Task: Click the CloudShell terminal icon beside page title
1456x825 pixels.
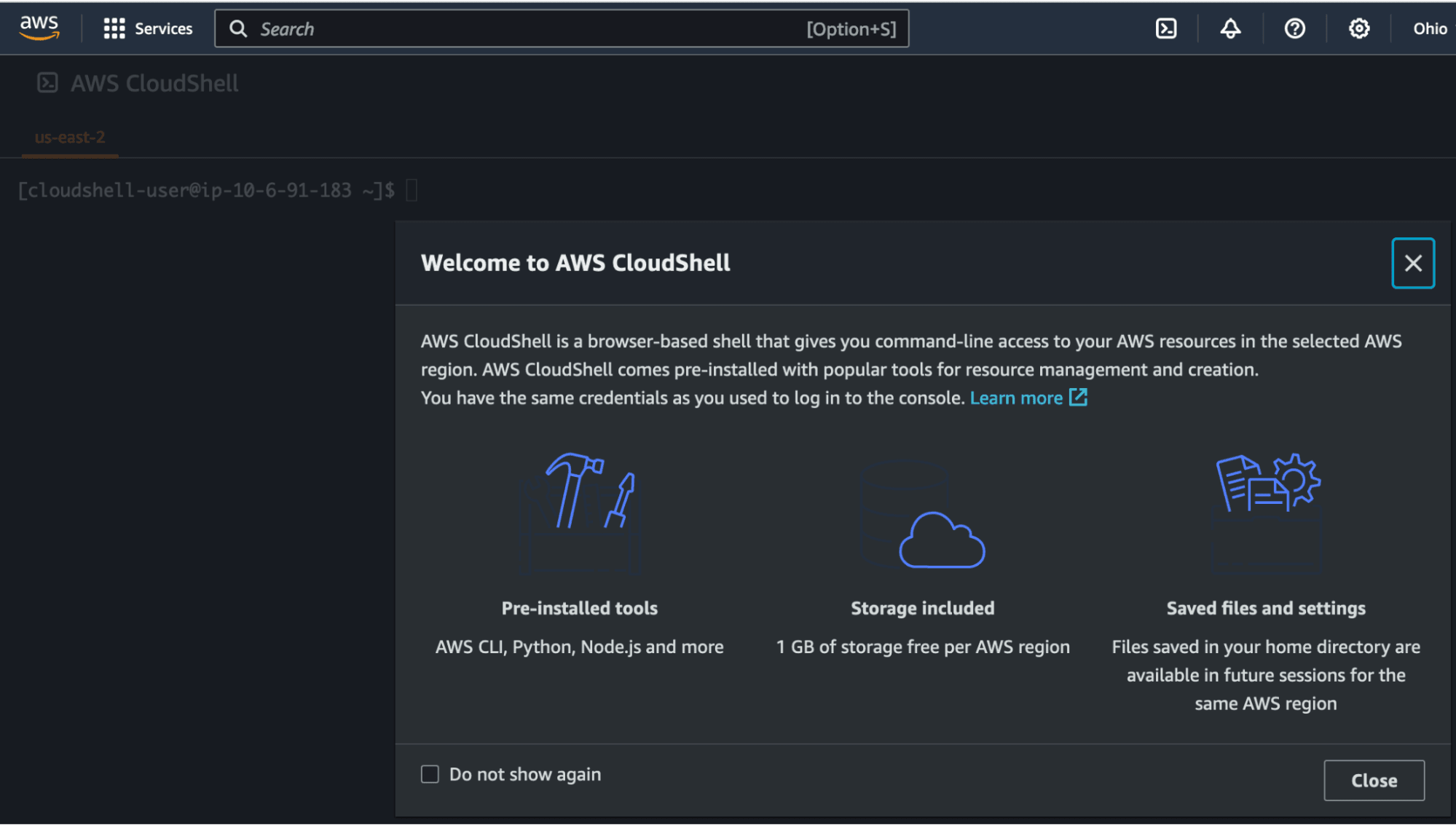Action: coord(47,83)
